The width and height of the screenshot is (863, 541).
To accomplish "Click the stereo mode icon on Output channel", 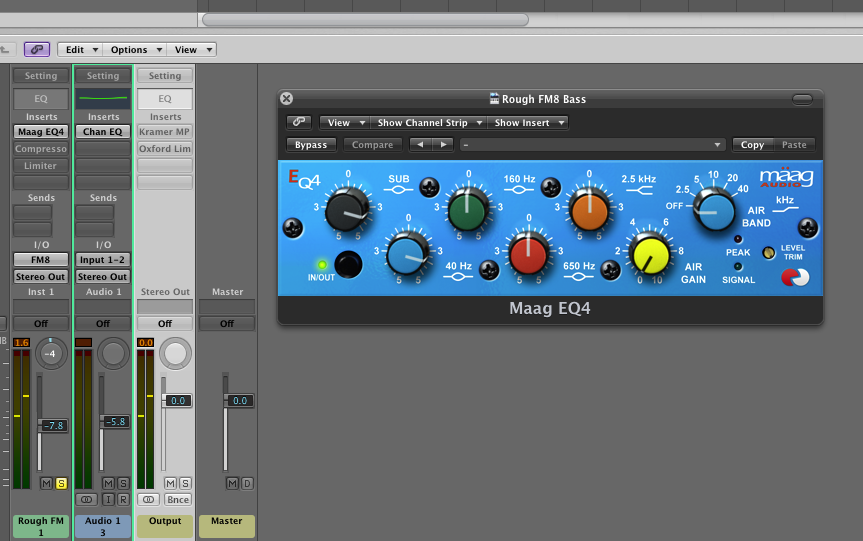I will [x=149, y=500].
